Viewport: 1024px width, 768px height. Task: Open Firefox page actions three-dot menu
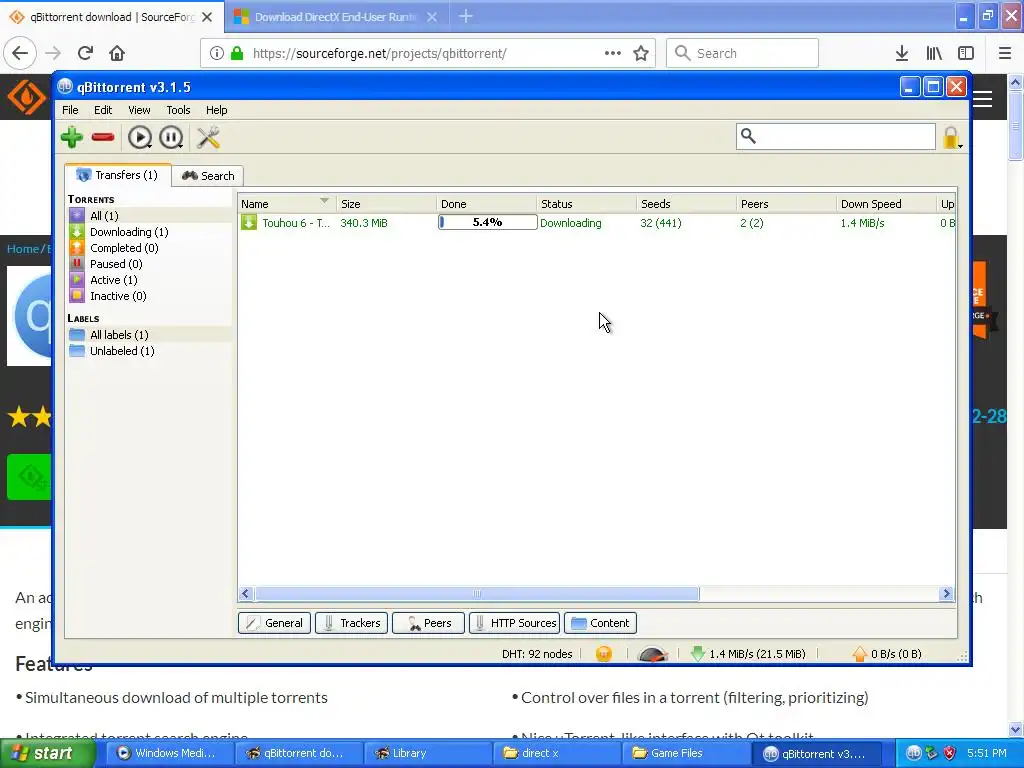point(613,54)
